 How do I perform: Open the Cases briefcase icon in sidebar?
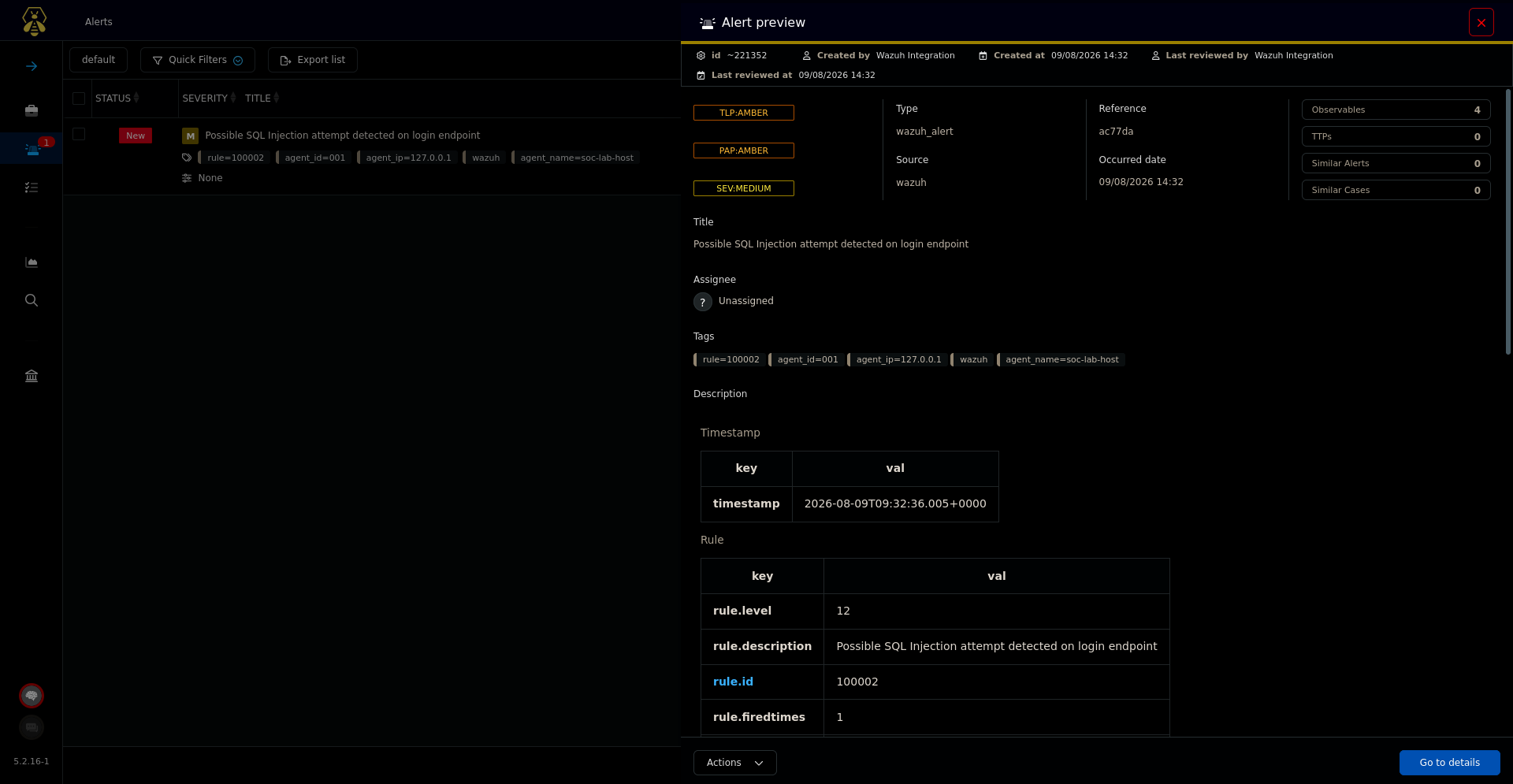32,110
